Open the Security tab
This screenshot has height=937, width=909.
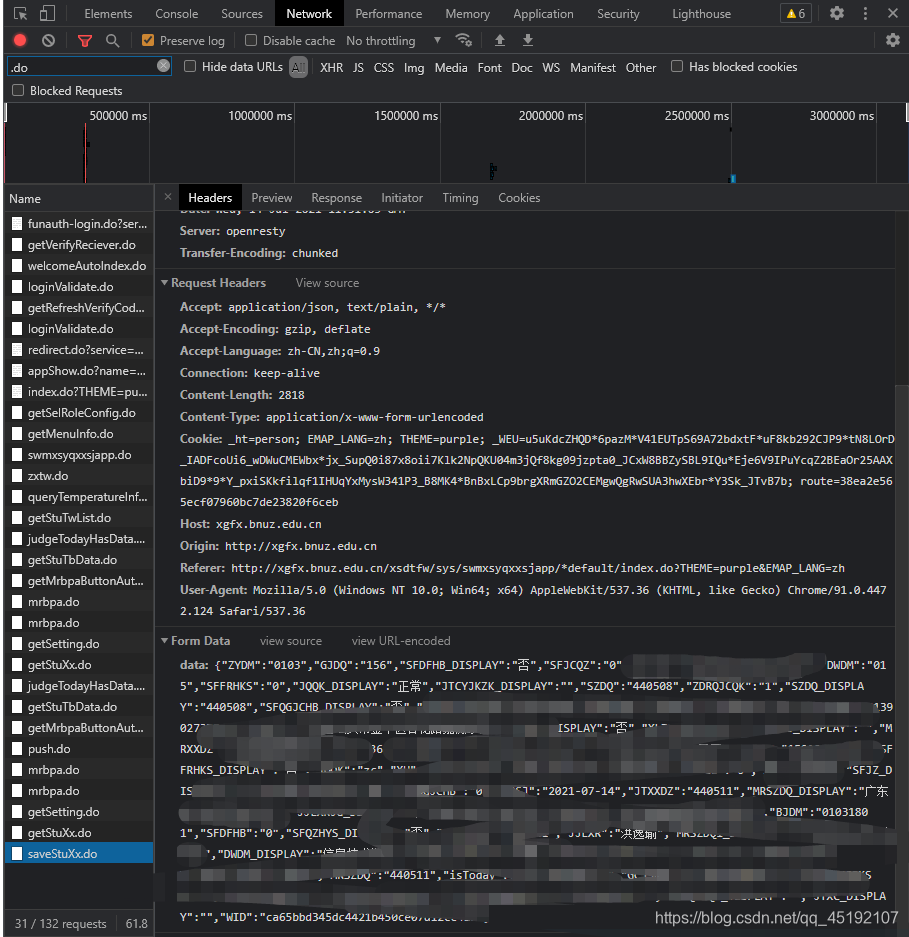click(618, 14)
